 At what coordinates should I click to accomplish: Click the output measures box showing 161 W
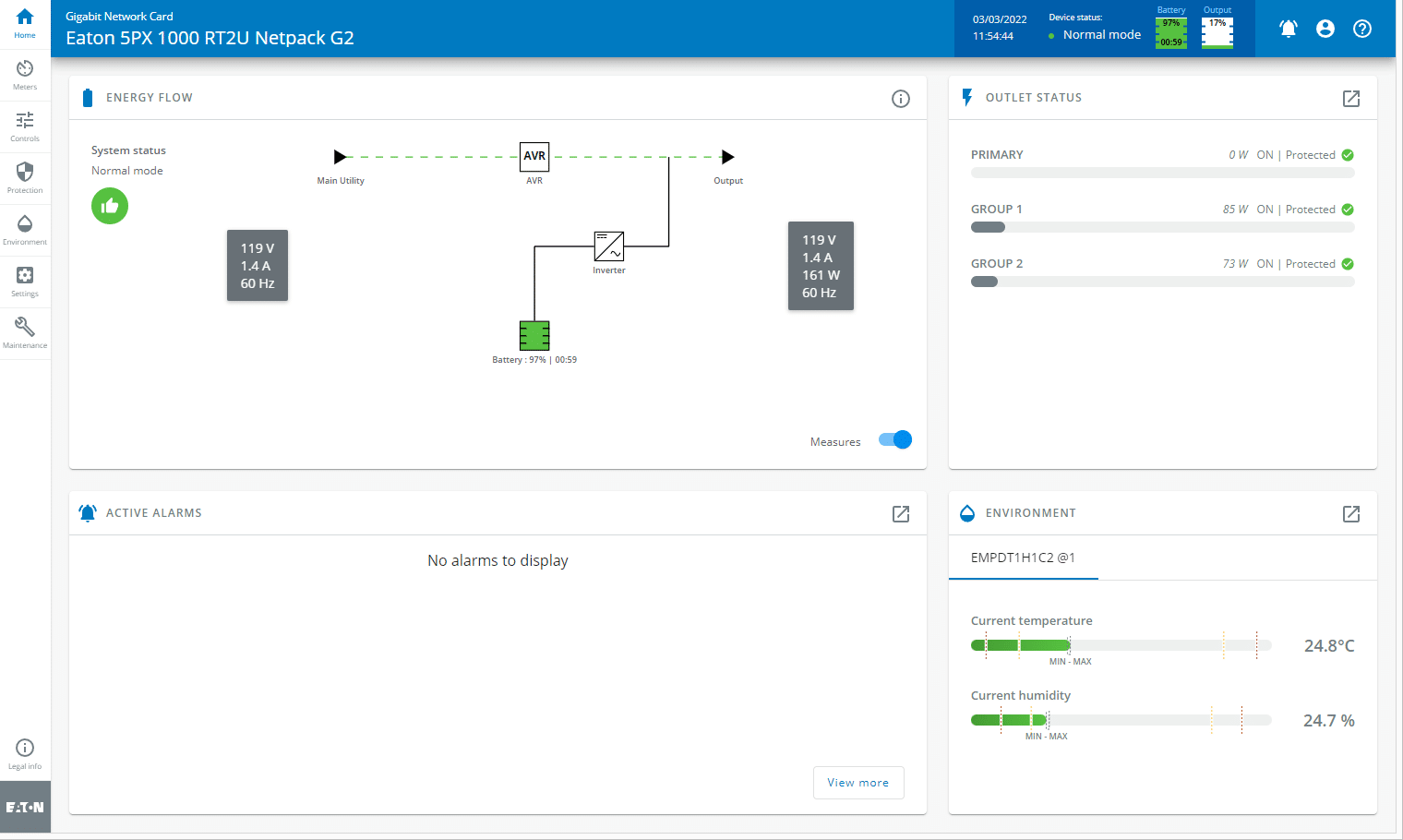[821, 266]
